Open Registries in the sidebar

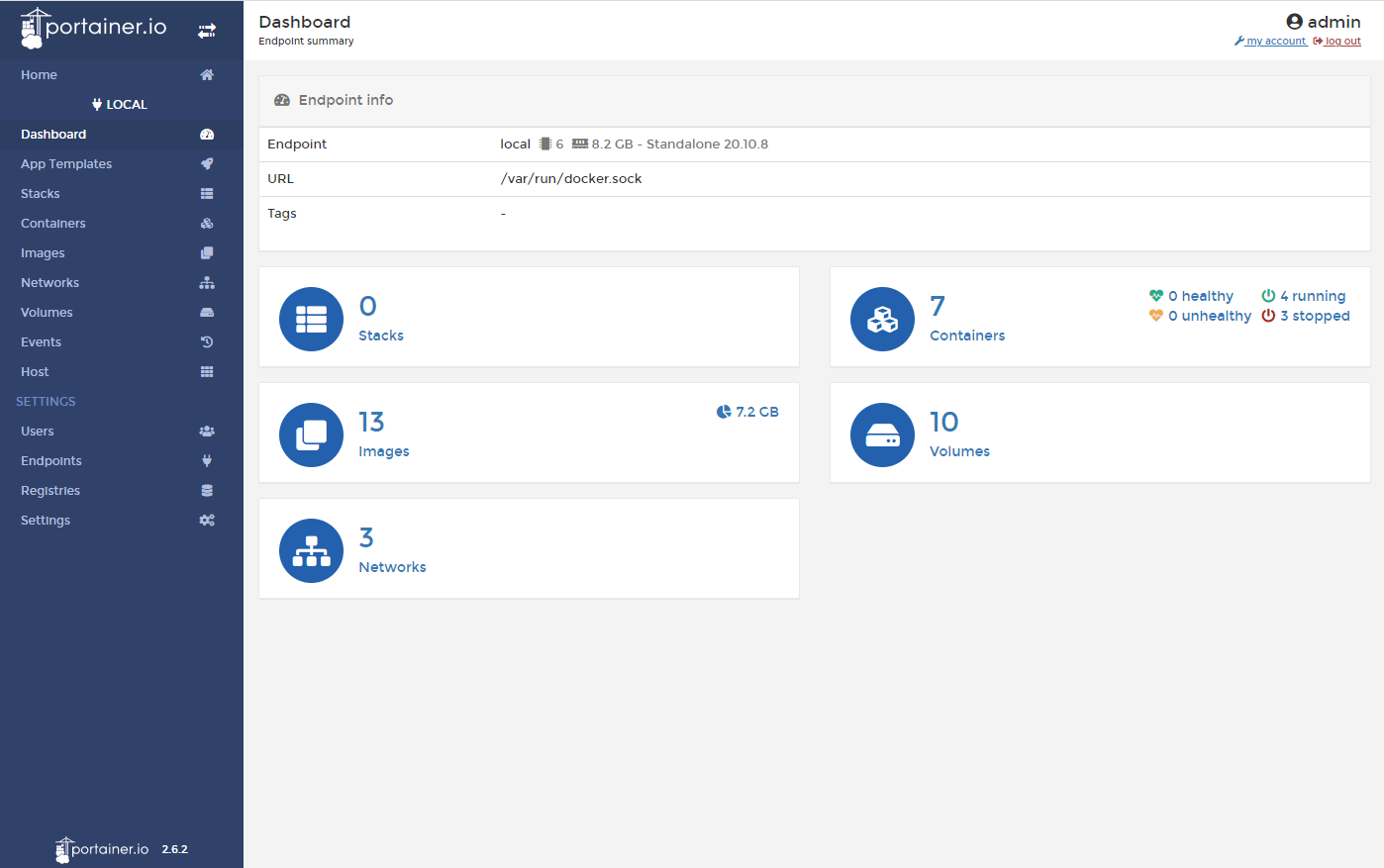click(x=122, y=491)
